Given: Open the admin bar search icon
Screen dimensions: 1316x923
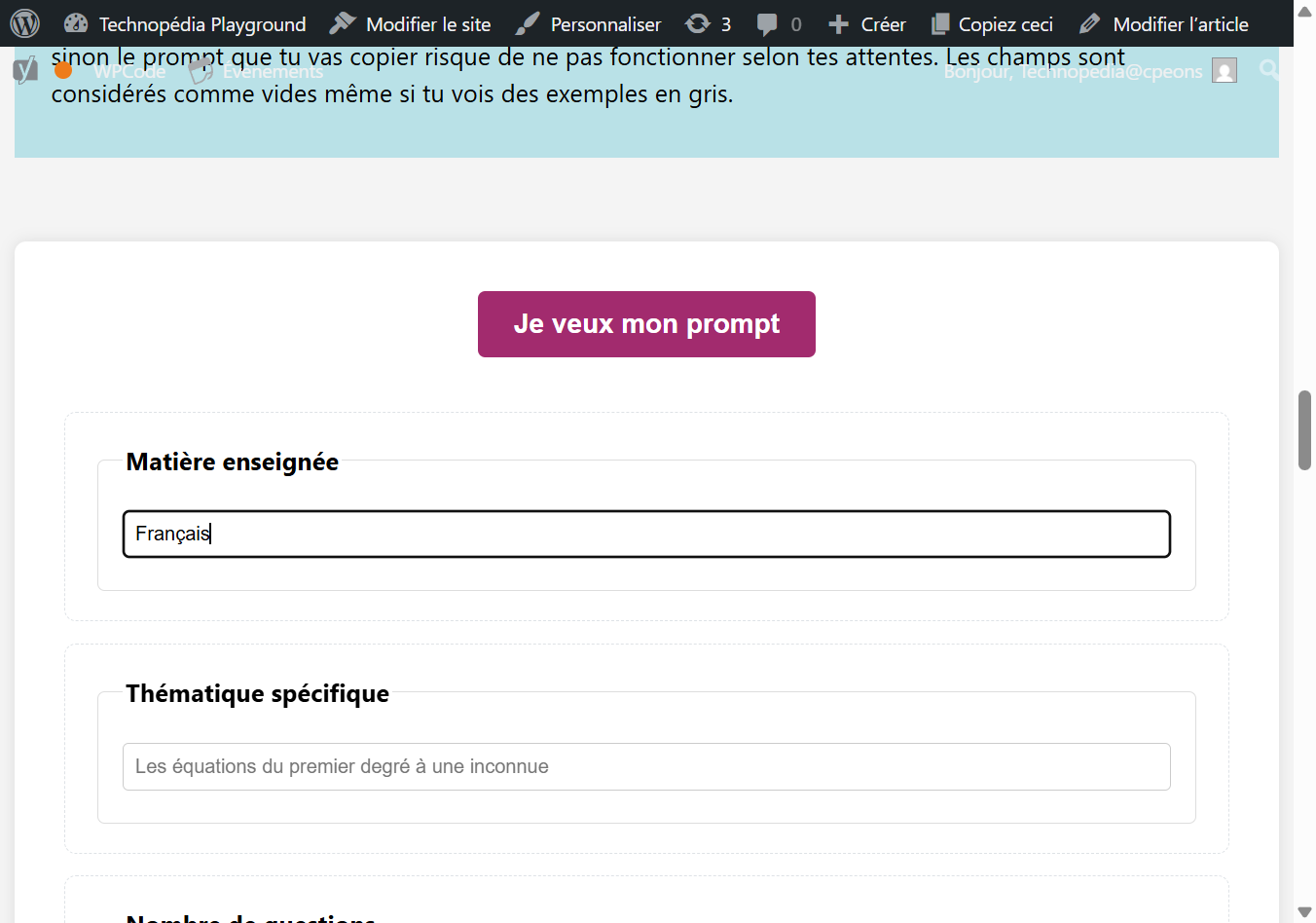Looking at the screenshot, I should point(1268,69).
